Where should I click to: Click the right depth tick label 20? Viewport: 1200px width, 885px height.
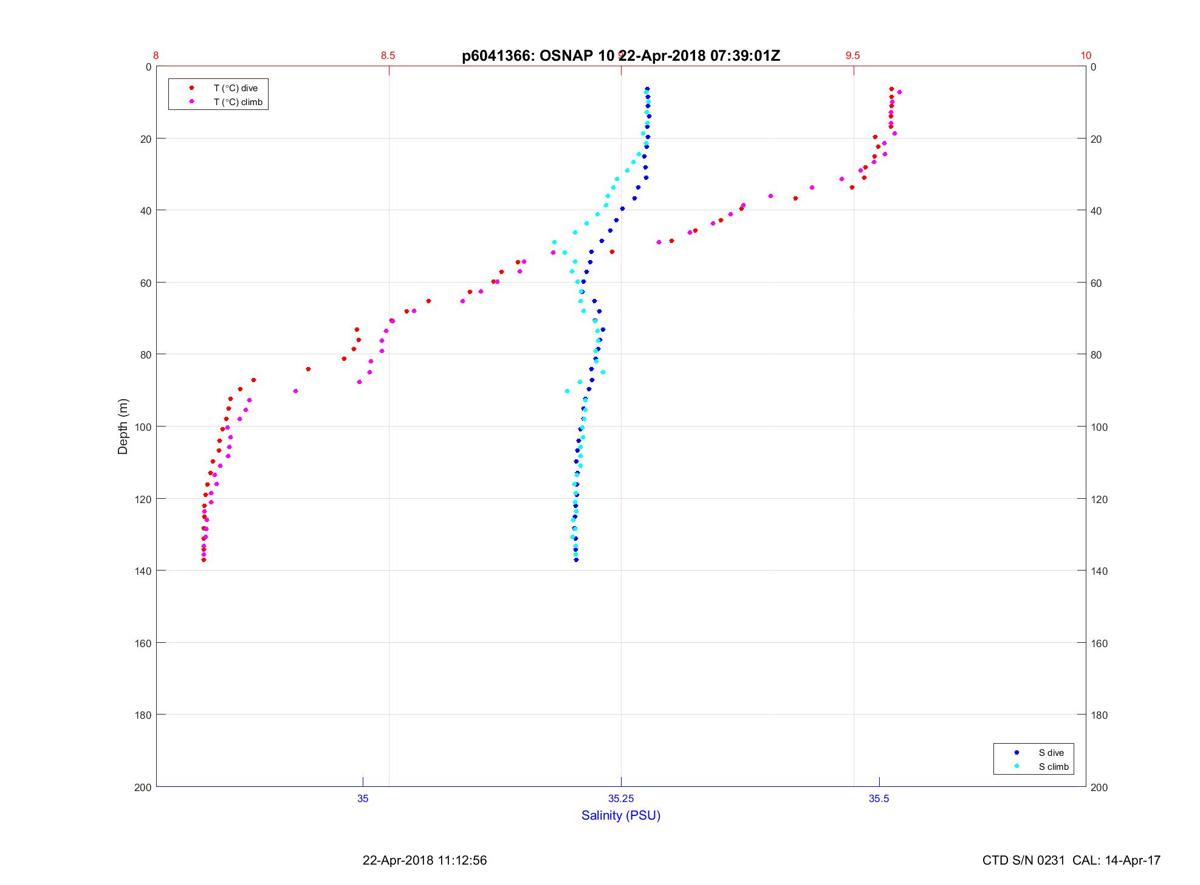coord(1097,139)
